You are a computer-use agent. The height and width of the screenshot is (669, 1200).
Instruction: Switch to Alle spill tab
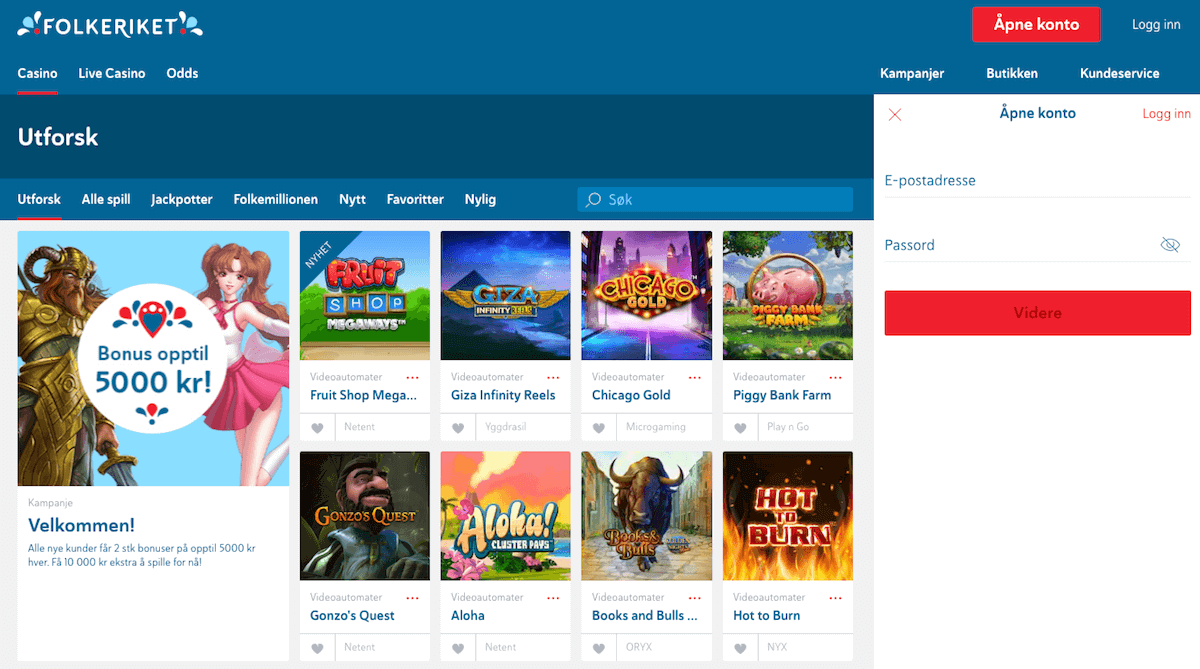[x=106, y=199]
